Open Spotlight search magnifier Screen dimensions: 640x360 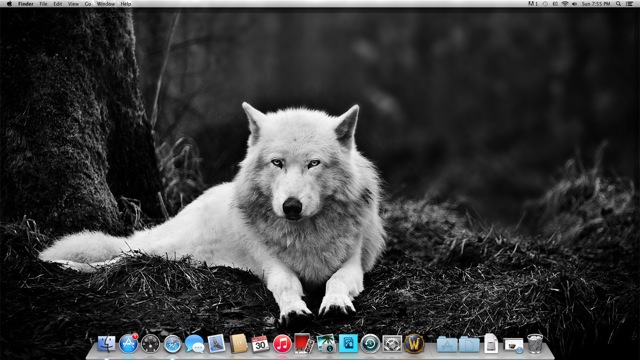click(x=618, y=4)
